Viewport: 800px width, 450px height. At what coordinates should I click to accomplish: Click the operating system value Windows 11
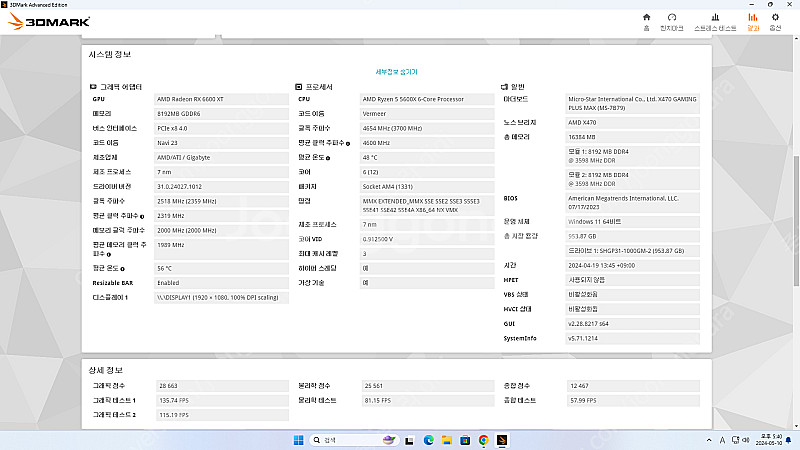coord(633,222)
